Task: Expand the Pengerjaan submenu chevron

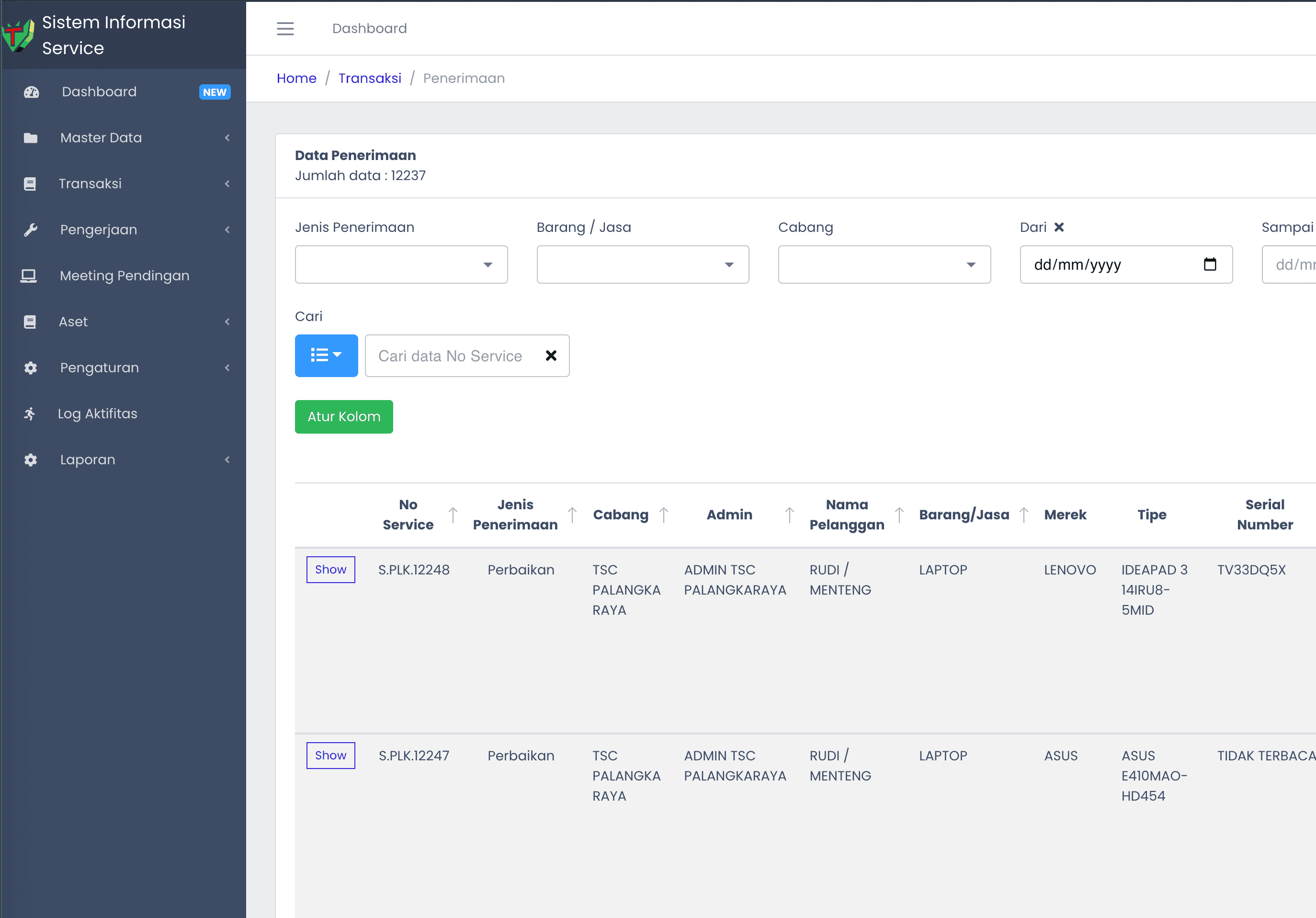Action: [x=227, y=230]
